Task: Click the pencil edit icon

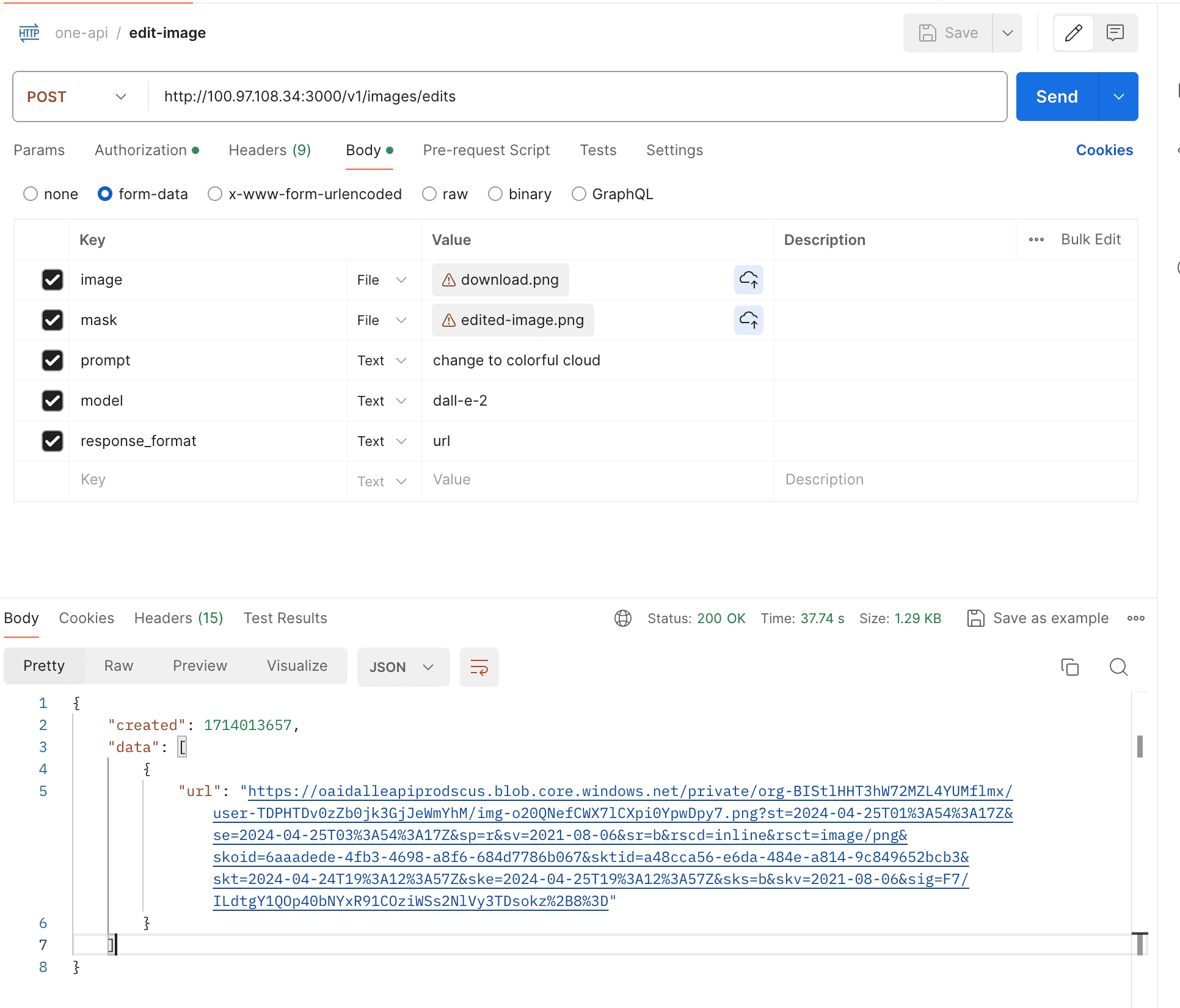Action: coord(1073,33)
